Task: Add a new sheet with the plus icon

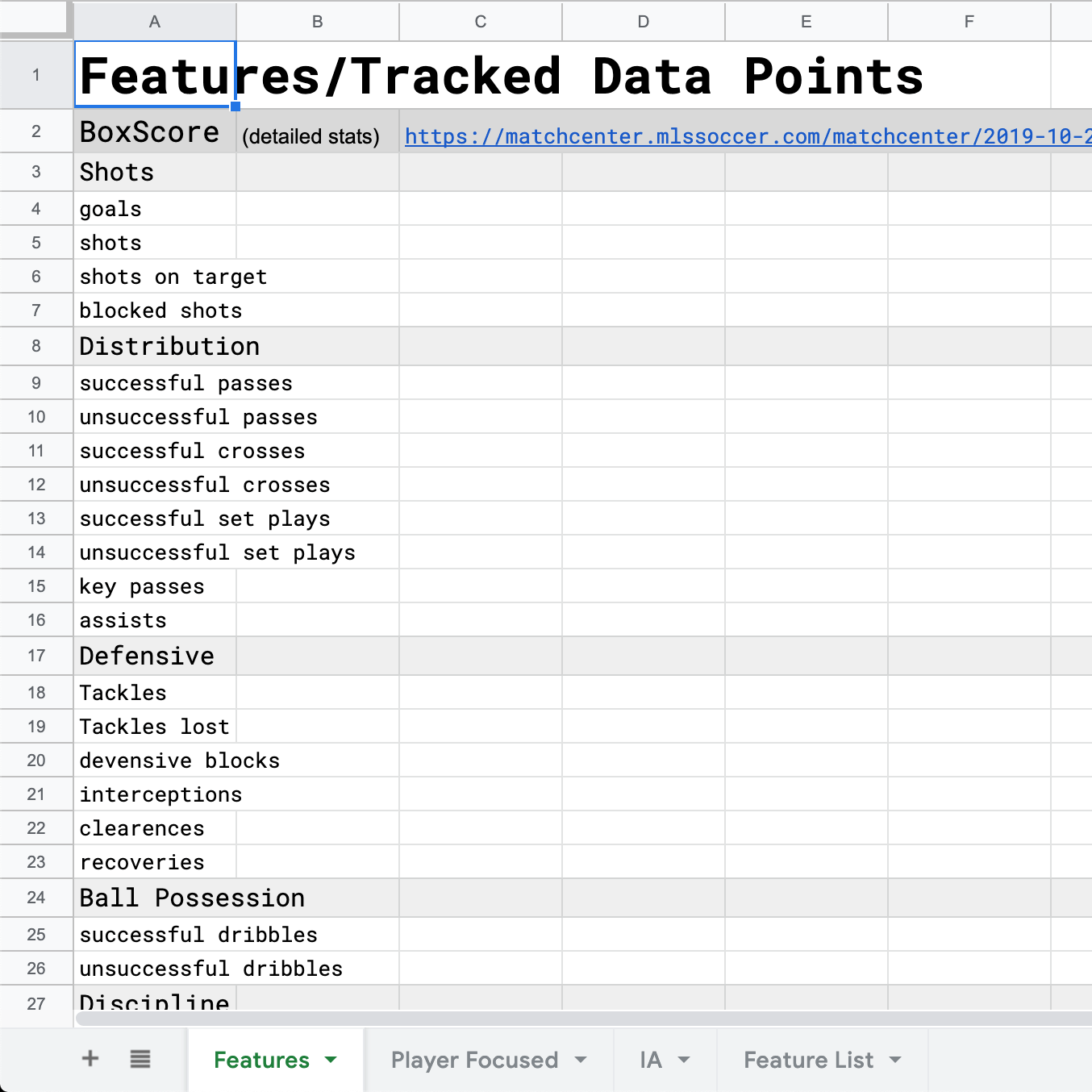Action: (90, 1059)
